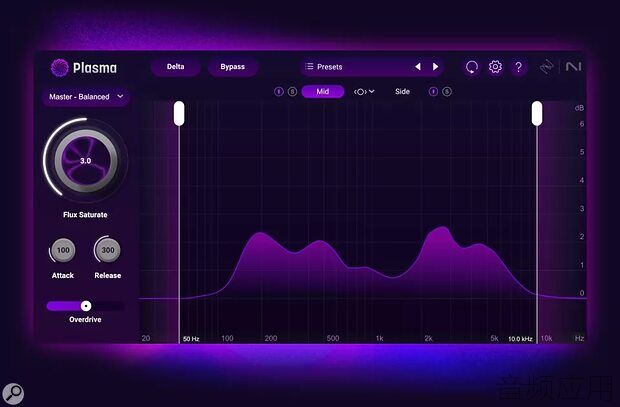Toggle Side channel bypass power button
620x407 pixels.
coord(433,92)
